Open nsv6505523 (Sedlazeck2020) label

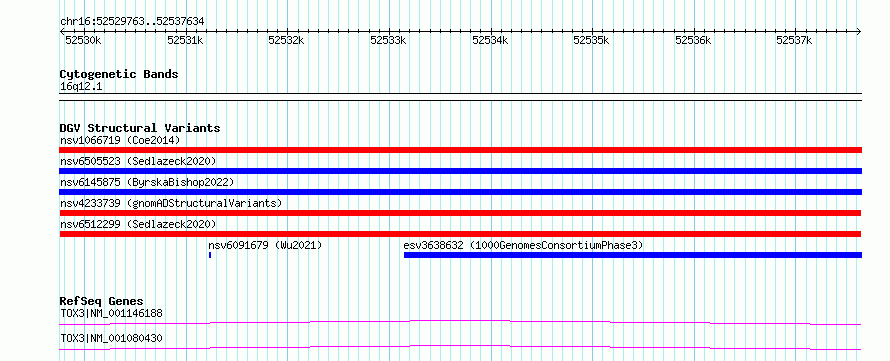(x=138, y=161)
